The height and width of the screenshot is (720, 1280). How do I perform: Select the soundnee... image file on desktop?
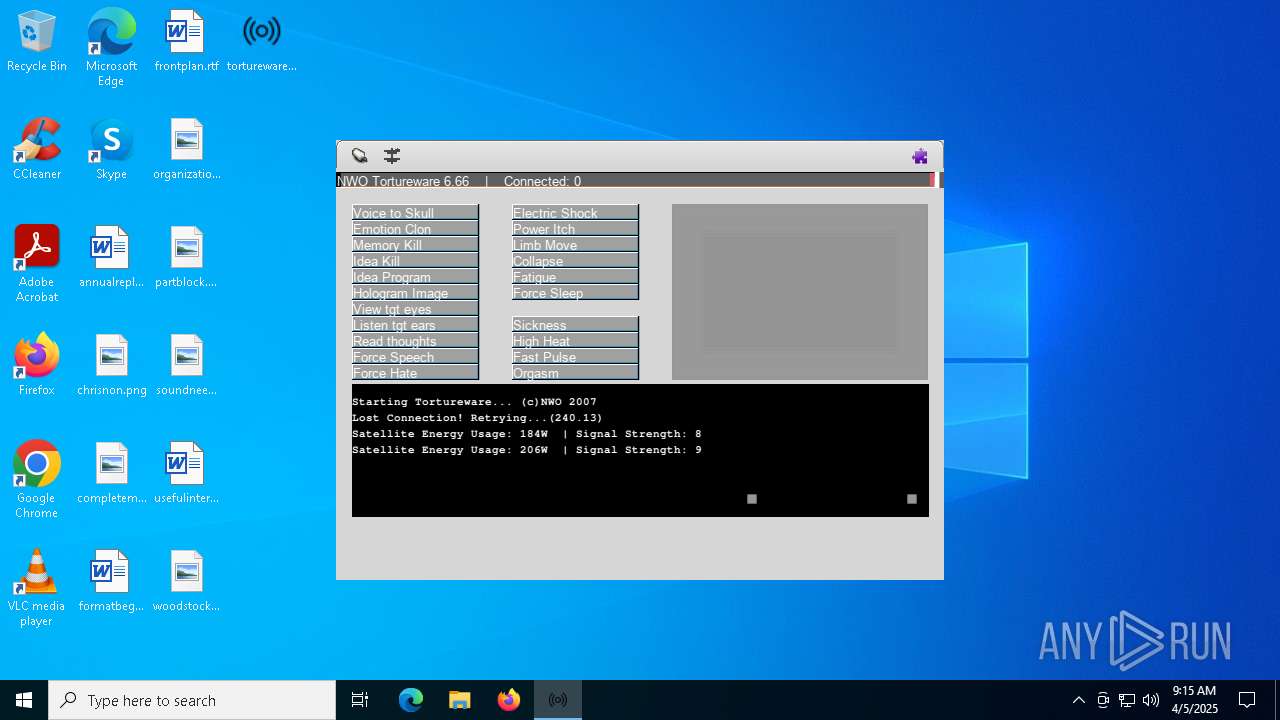(x=186, y=365)
